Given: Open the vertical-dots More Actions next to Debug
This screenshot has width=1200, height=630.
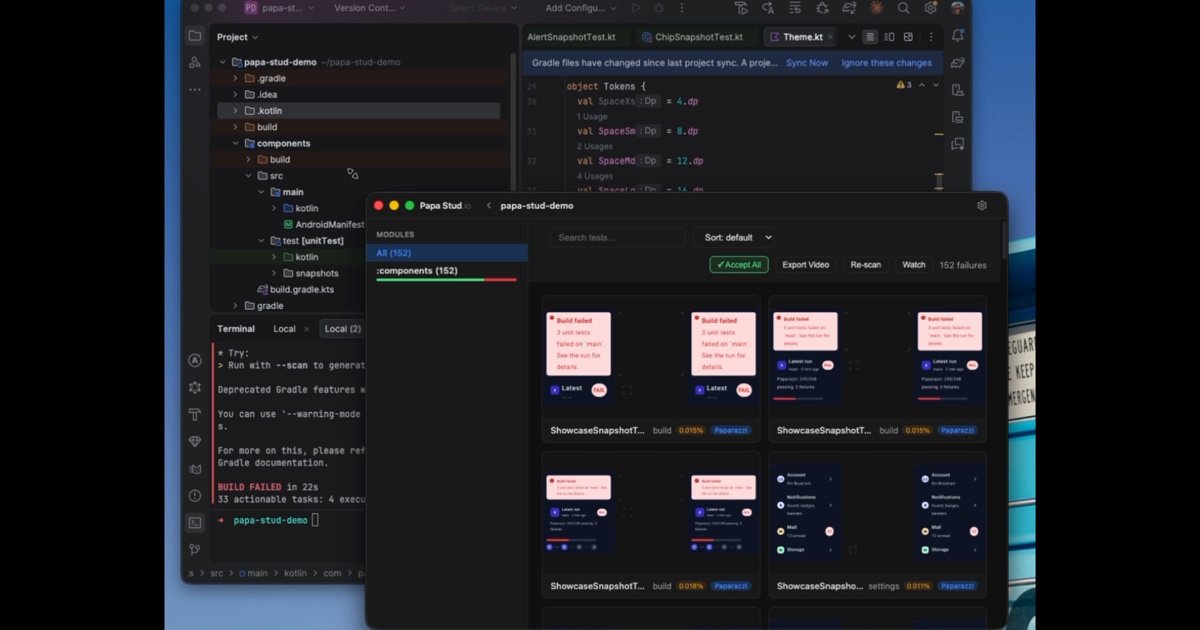Looking at the screenshot, I should point(683,8).
